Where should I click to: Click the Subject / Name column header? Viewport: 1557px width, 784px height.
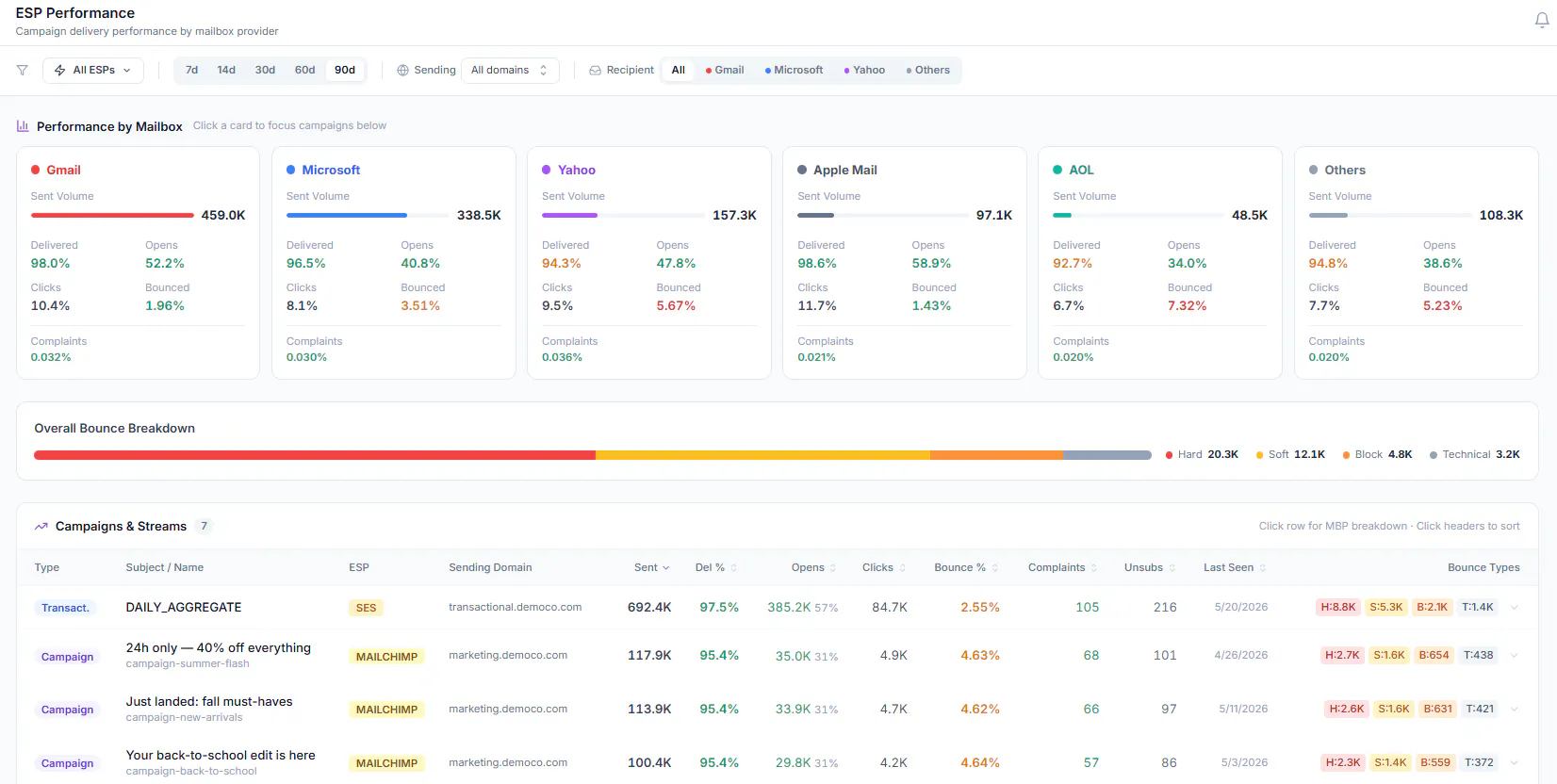point(165,568)
